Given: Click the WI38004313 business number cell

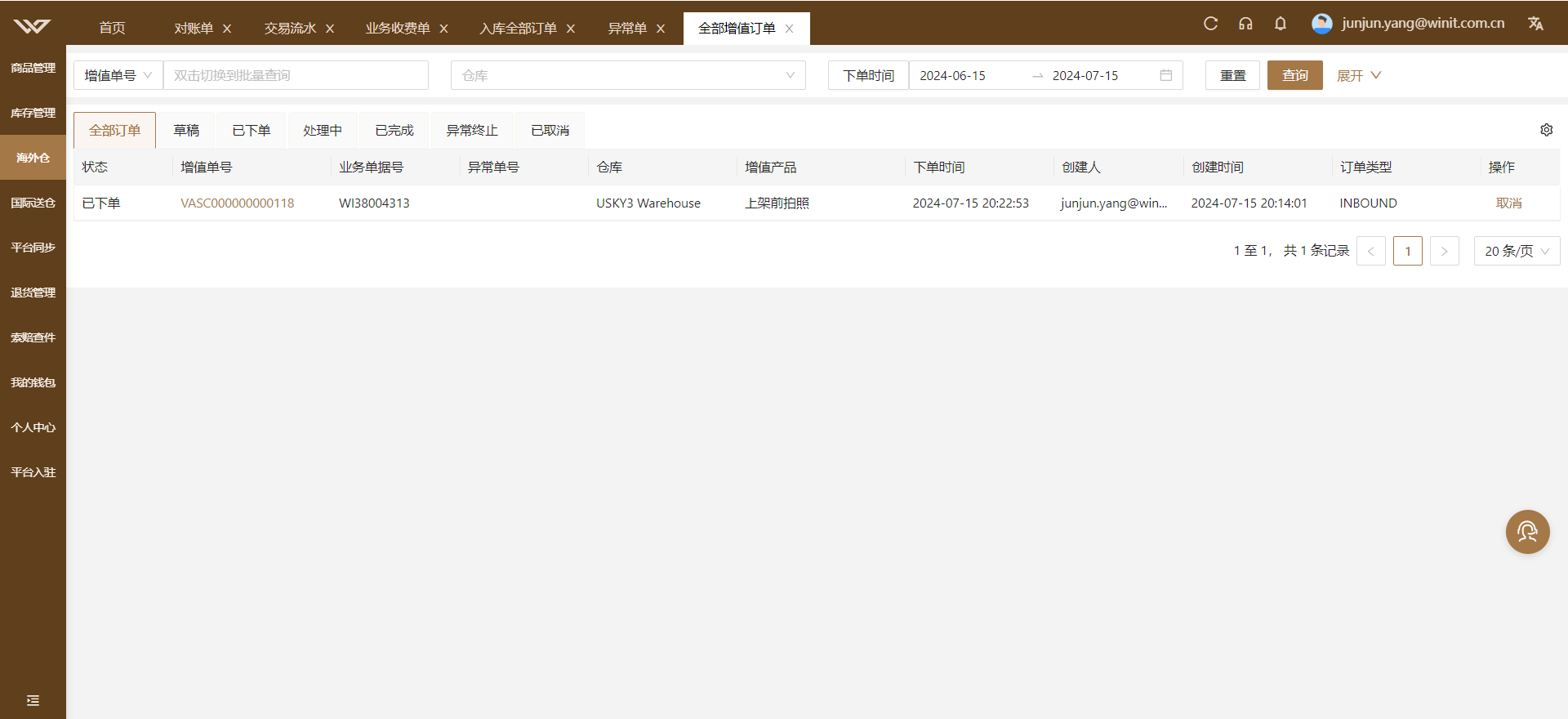Looking at the screenshot, I should (x=374, y=203).
